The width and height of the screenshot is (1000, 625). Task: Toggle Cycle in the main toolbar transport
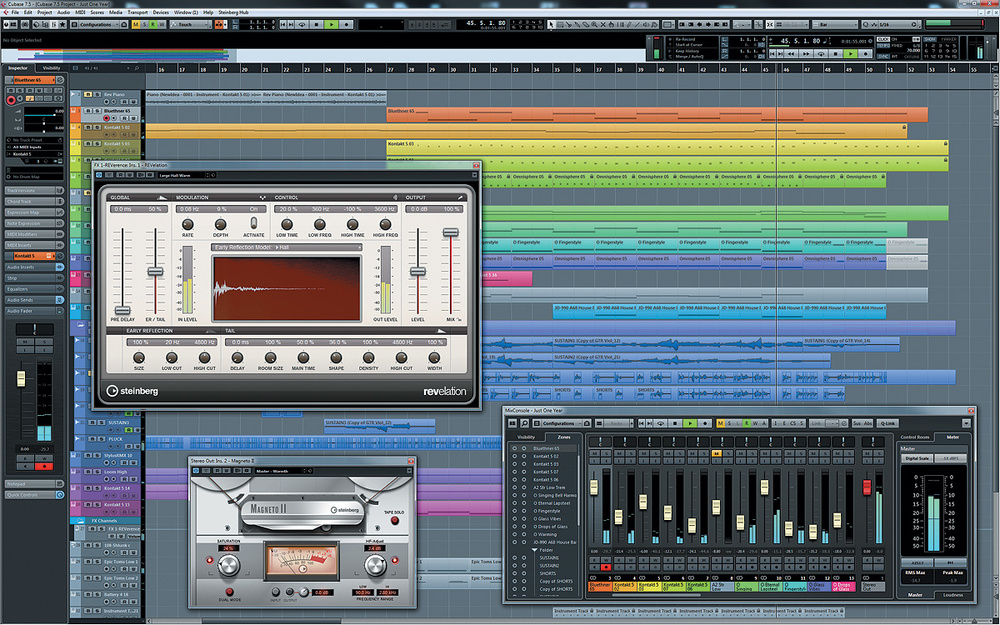click(302, 24)
